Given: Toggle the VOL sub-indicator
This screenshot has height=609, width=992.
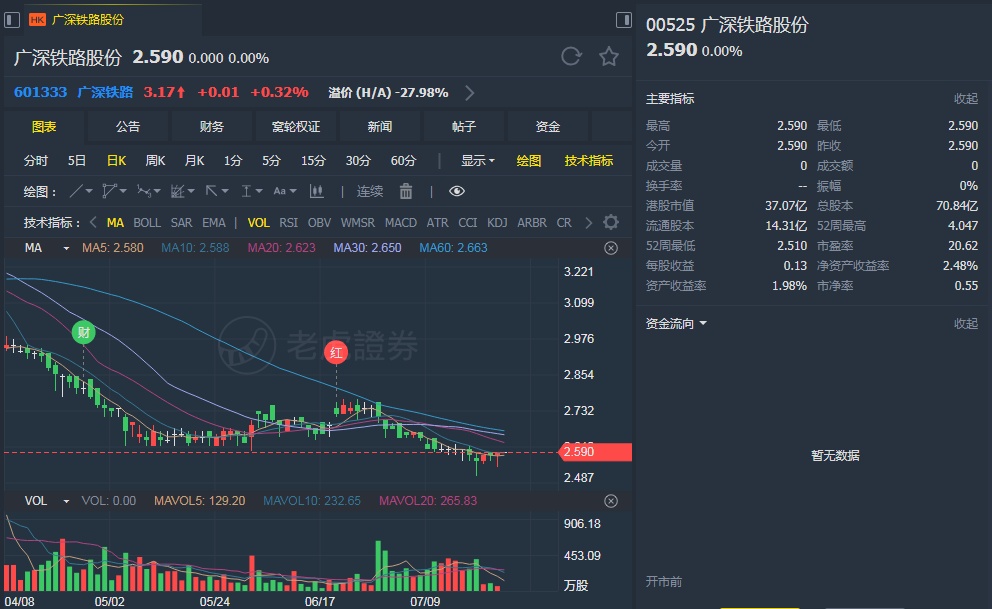Looking at the screenshot, I should click(258, 223).
